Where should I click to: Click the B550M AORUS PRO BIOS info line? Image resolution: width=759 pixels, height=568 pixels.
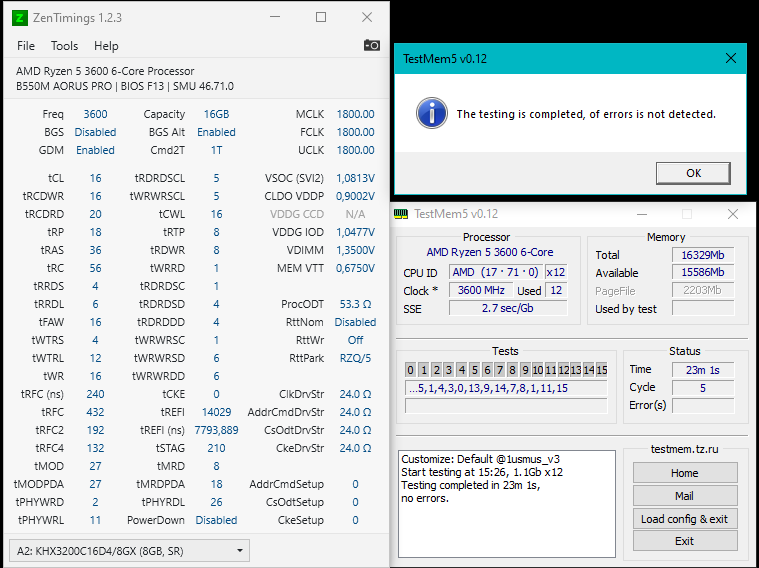(125, 86)
